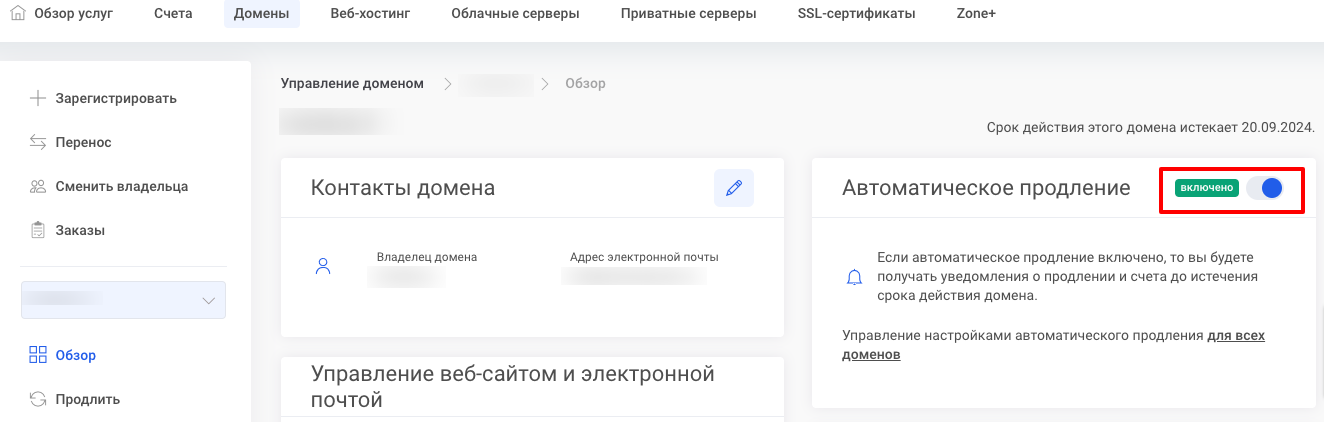The height and width of the screenshot is (422, 1324).
Task: Click the refresh icon beside Продлить
Action: pyautogui.click(x=38, y=399)
